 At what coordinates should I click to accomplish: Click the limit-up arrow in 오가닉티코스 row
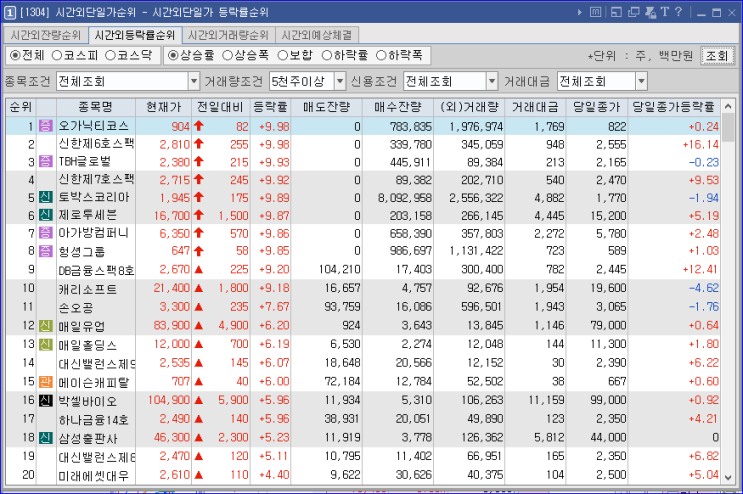[199, 126]
